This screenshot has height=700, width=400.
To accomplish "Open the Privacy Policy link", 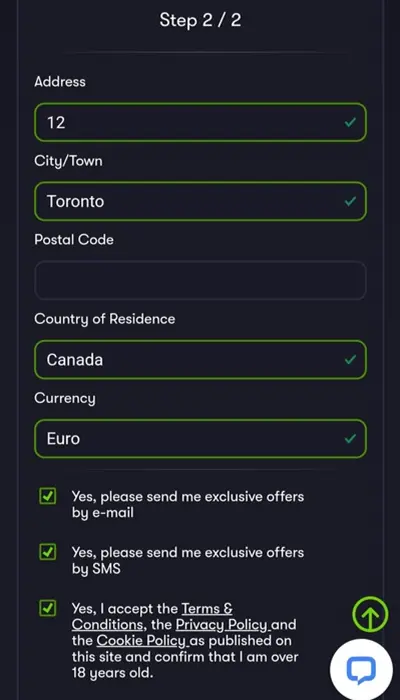I will pyautogui.click(x=222, y=625).
